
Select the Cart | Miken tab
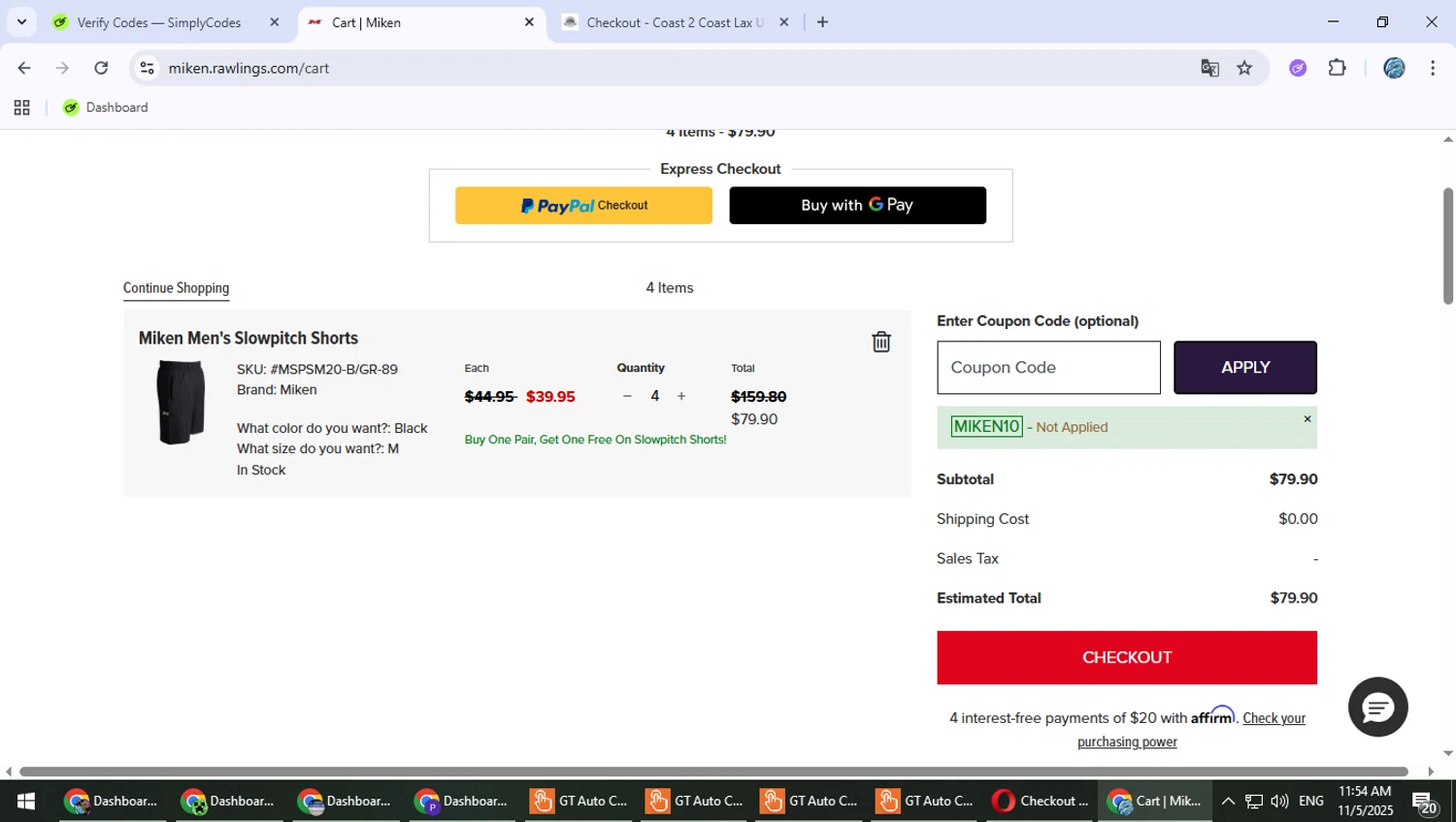[419, 22]
